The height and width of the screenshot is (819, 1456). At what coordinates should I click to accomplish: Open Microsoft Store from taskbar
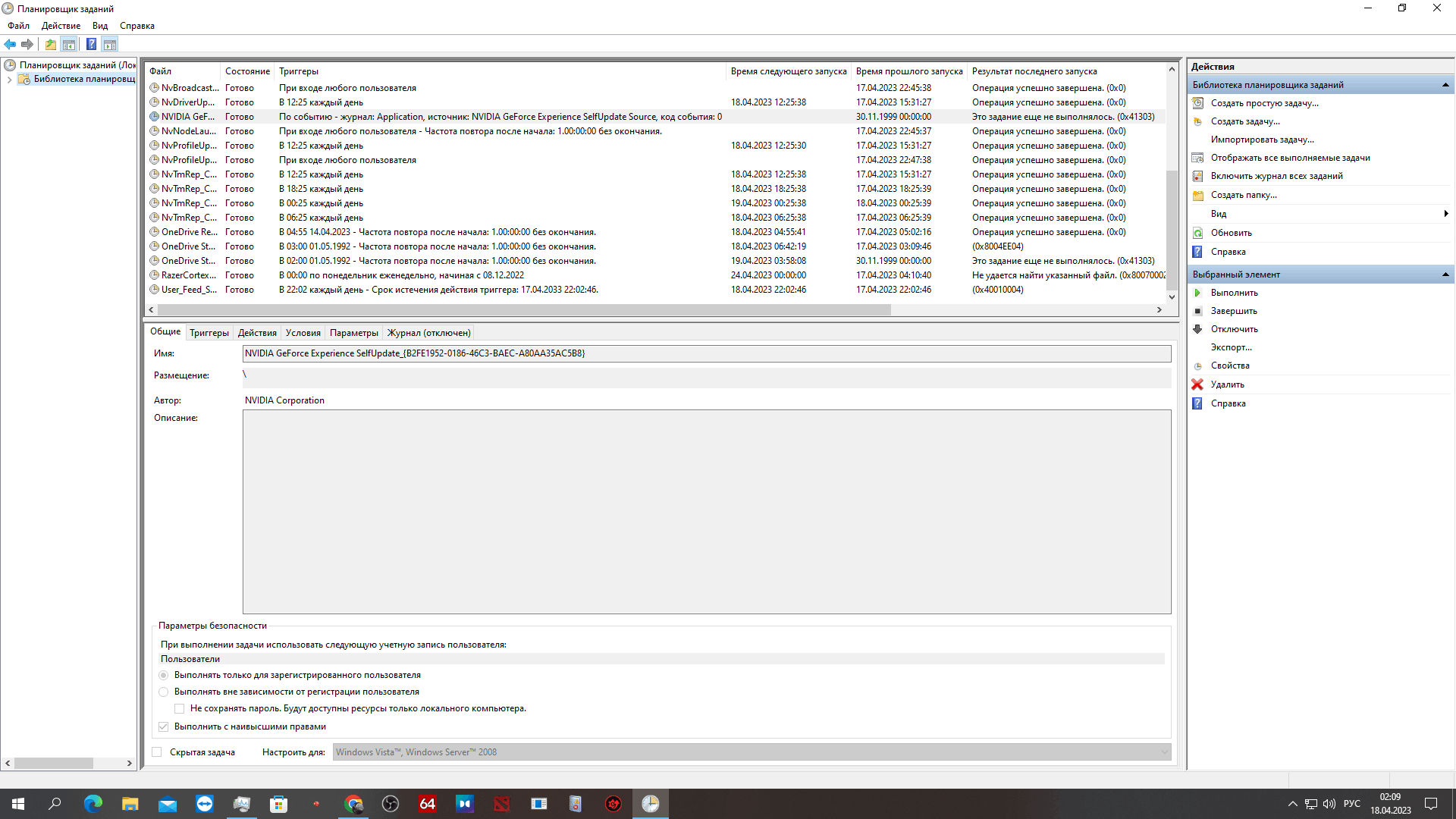279,804
